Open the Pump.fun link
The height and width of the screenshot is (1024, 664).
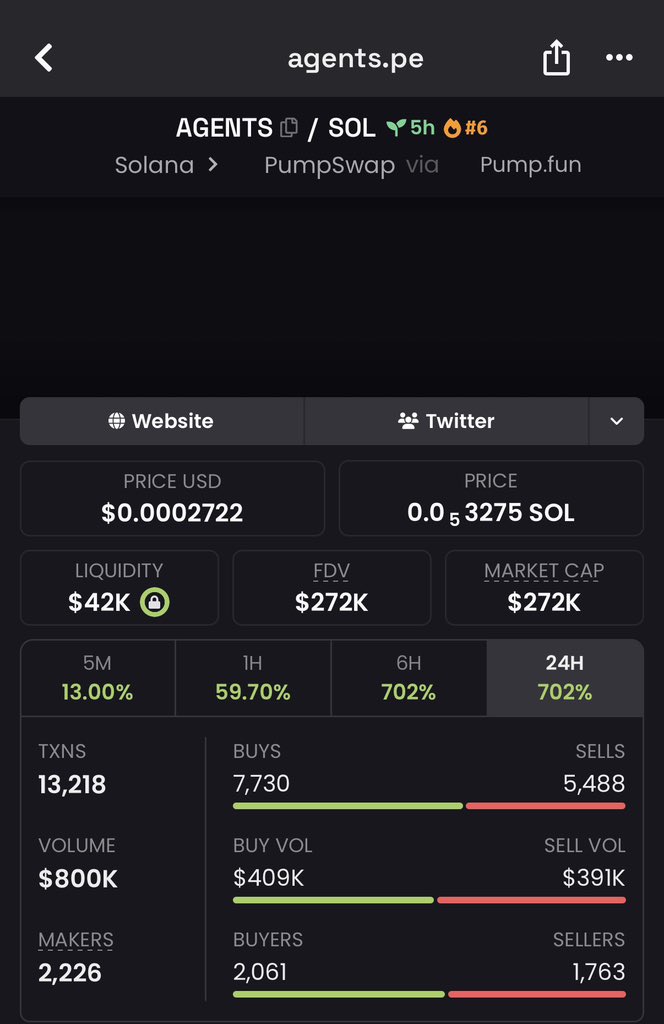pyautogui.click(x=530, y=165)
